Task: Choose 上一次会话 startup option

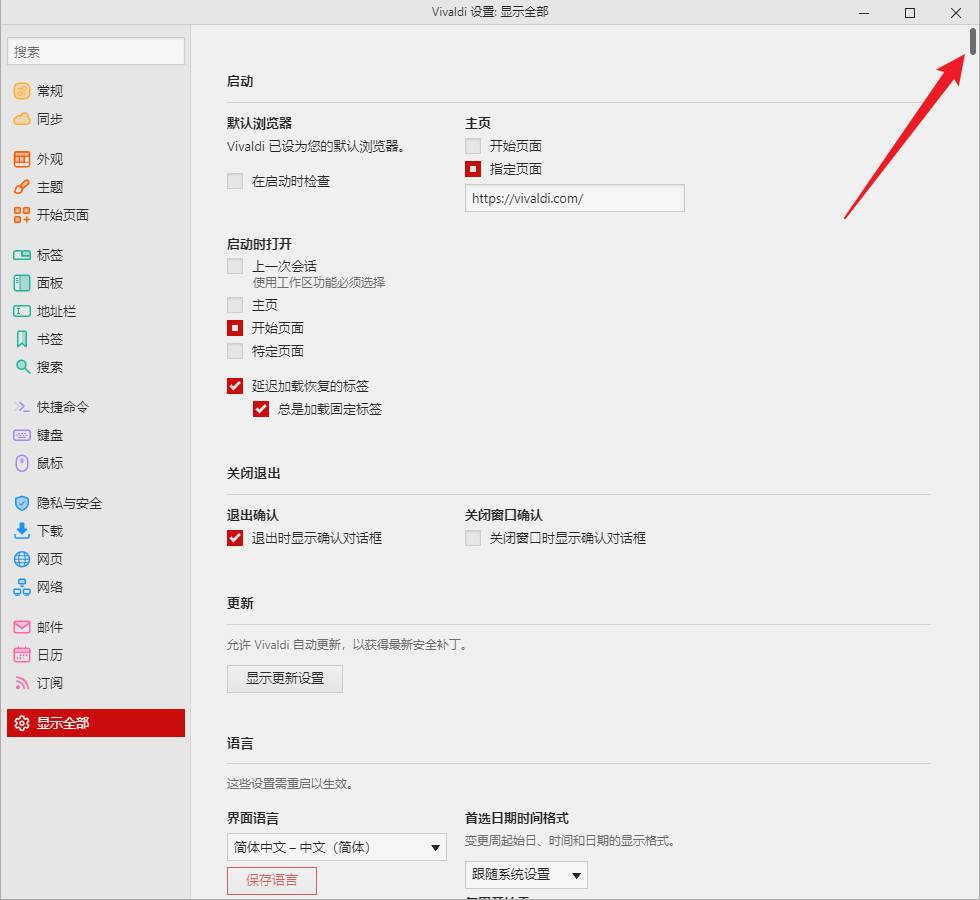Action: click(235, 266)
